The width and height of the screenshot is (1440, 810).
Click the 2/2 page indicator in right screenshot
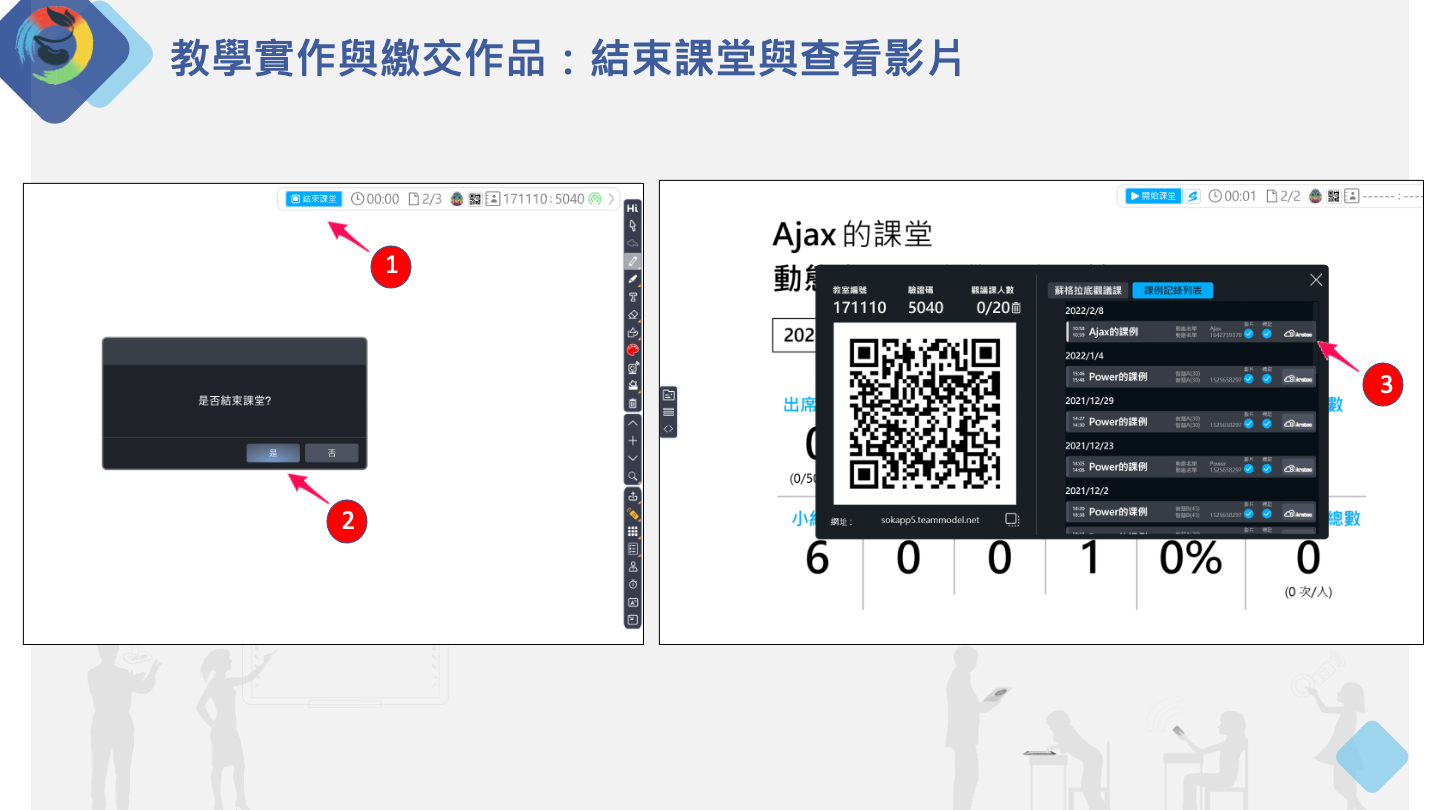(1283, 196)
